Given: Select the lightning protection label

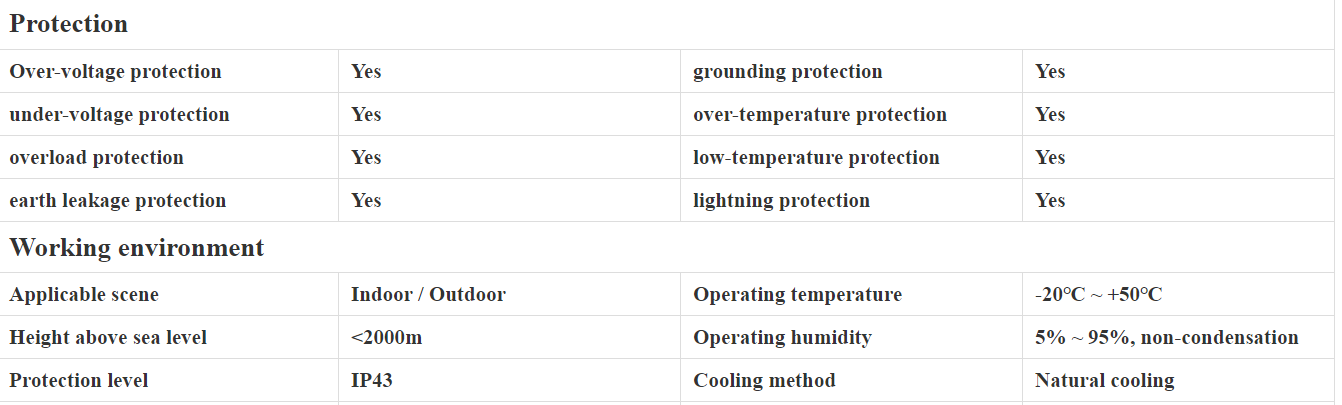Looking at the screenshot, I should [781, 201].
